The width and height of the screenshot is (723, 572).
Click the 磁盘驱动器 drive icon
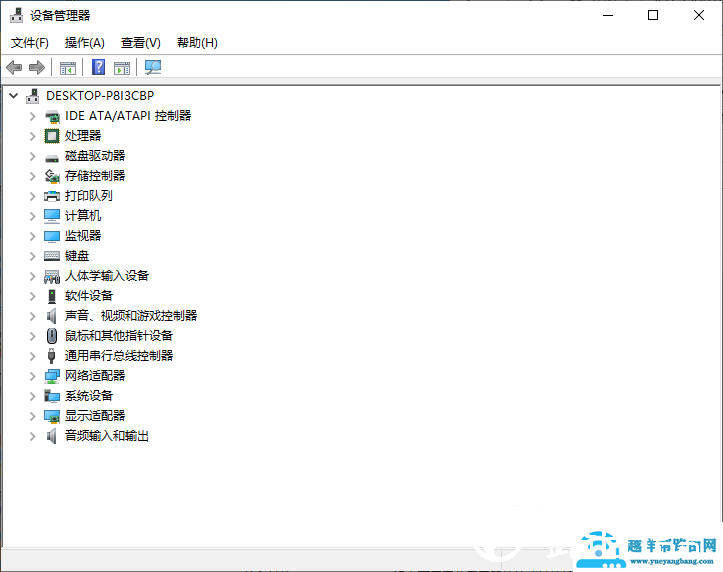(52, 157)
